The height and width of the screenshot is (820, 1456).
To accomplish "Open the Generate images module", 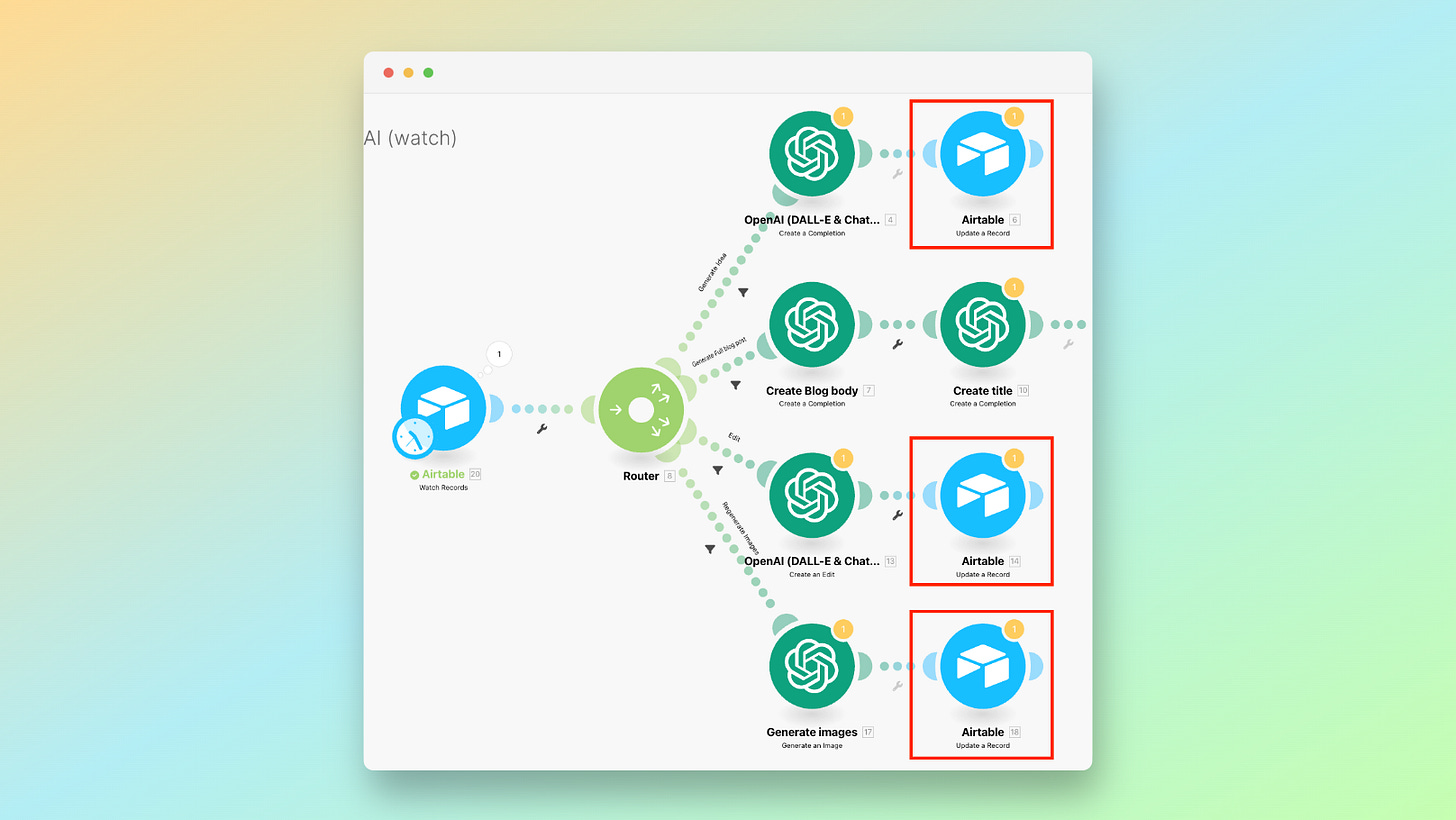I will coord(812,666).
